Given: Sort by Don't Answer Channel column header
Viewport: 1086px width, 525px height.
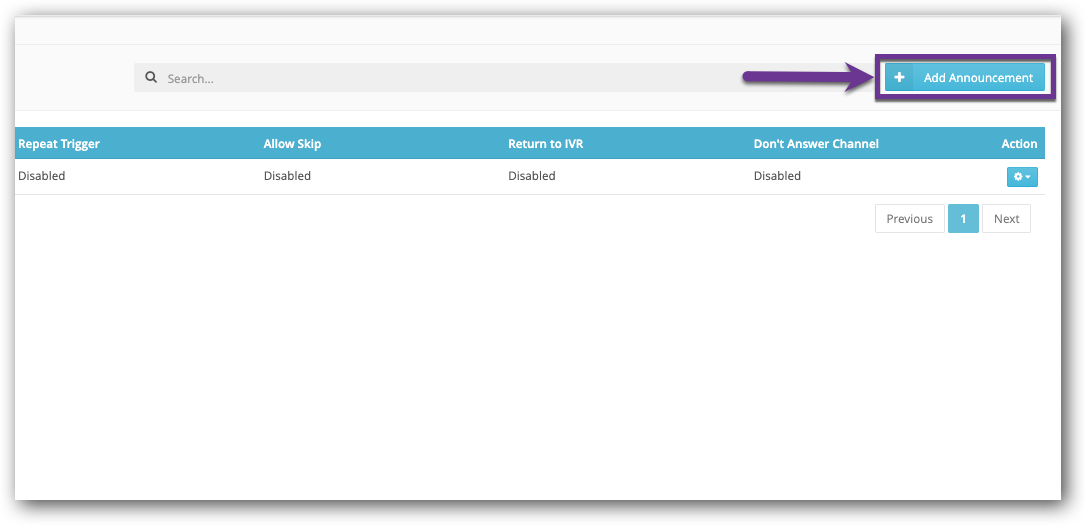Looking at the screenshot, I should click(816, 144).
